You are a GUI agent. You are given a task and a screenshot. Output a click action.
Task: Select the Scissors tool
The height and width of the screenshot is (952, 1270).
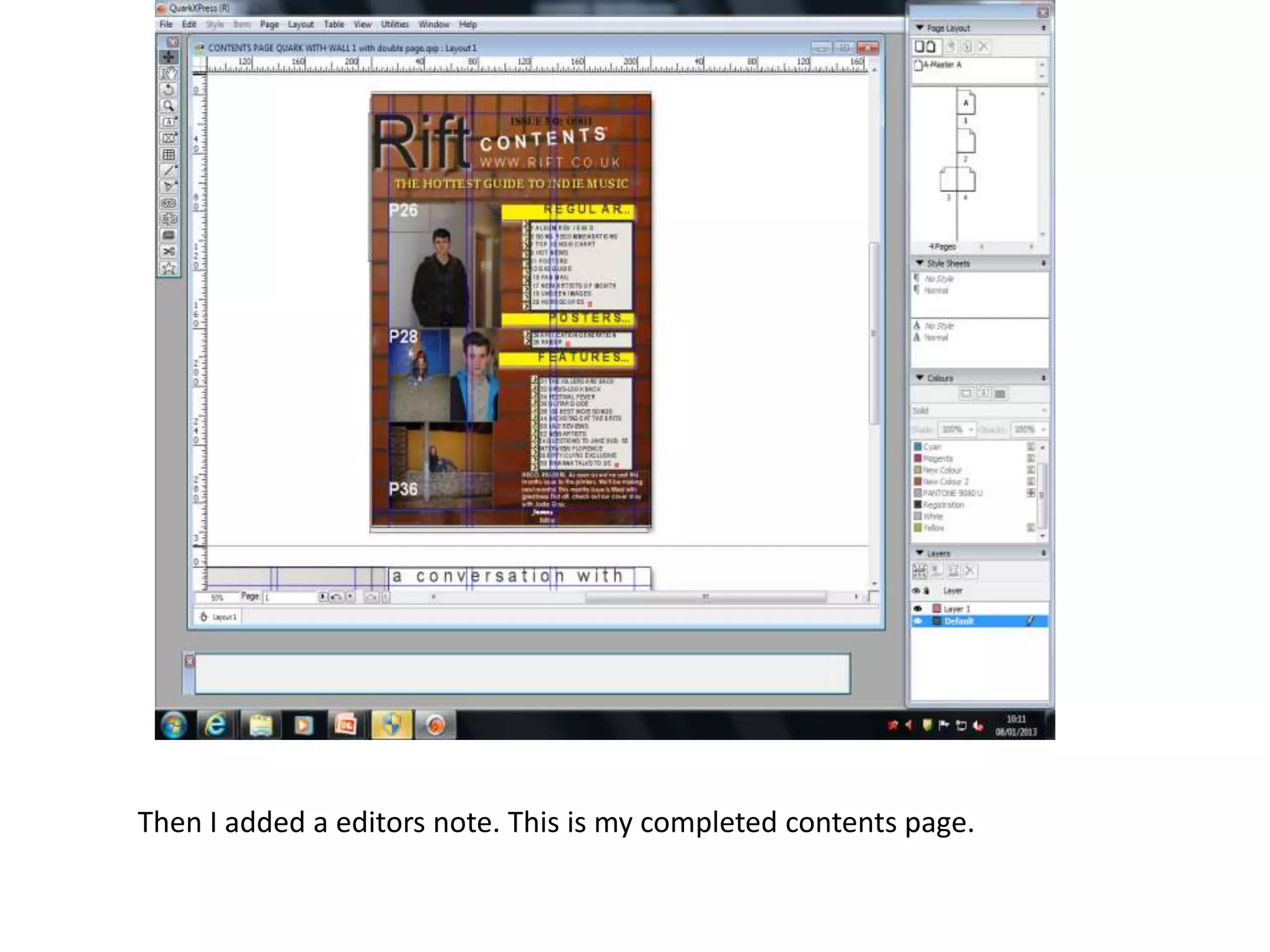[x=168, y=251]
